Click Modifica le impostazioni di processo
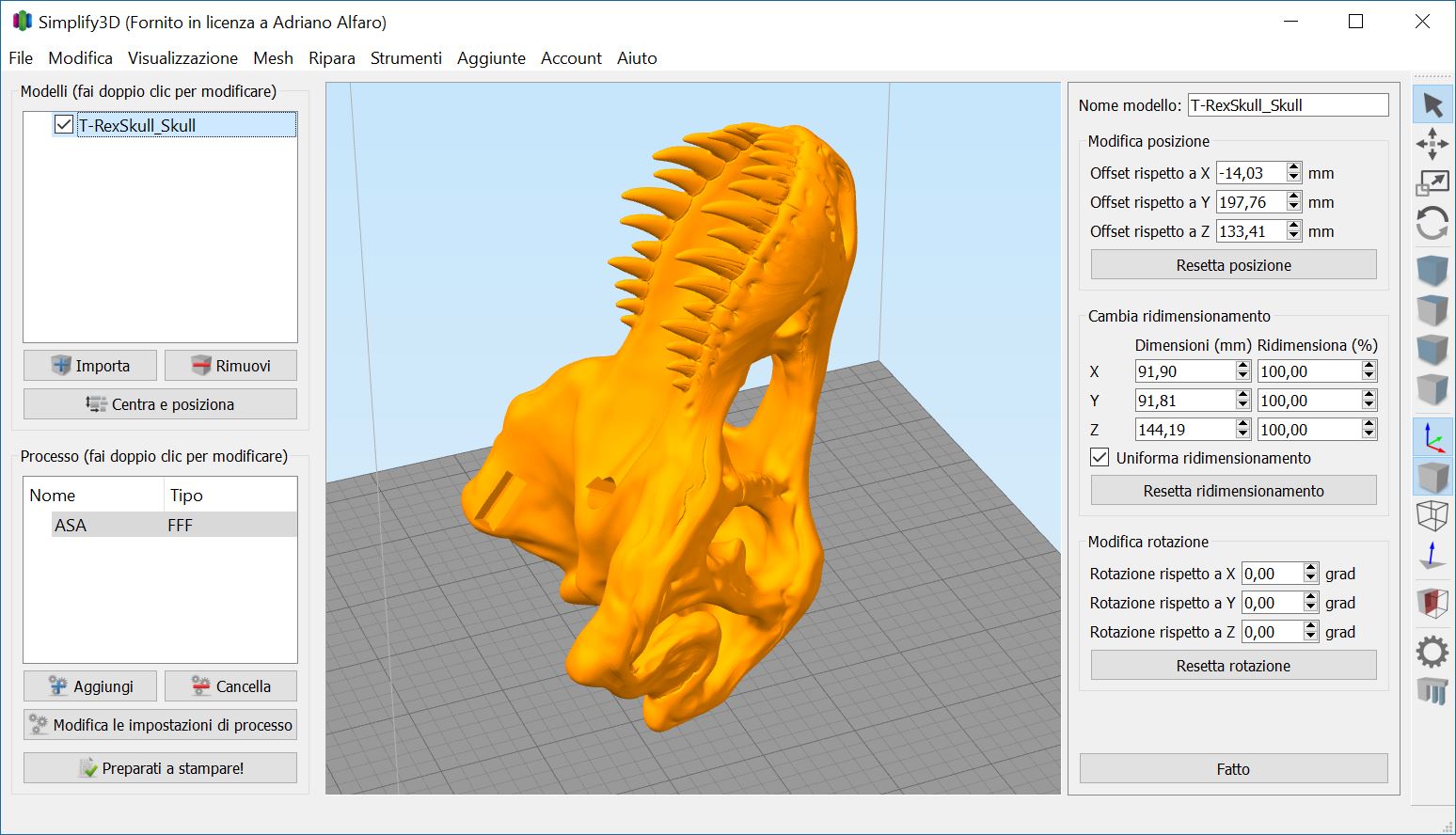This screenshot has width=1456, height=835. (x=160, y=725)
